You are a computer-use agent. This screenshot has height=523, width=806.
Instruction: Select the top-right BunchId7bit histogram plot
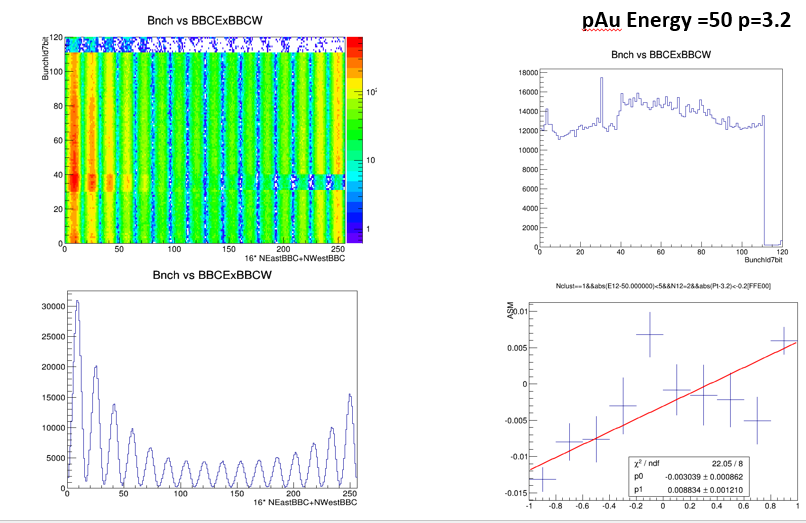[661, 158]
